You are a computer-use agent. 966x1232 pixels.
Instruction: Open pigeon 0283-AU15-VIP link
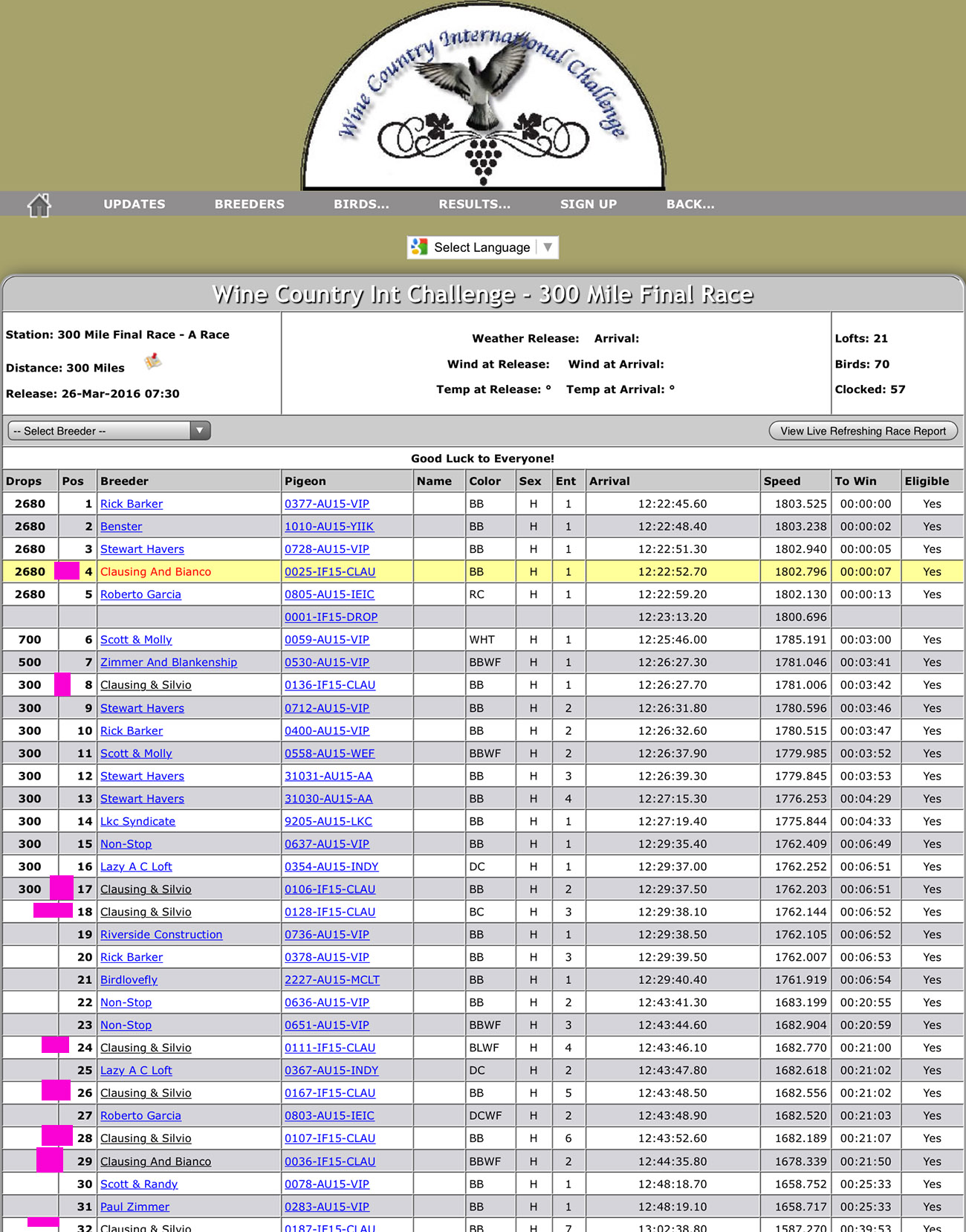[x=327, y=1207]
